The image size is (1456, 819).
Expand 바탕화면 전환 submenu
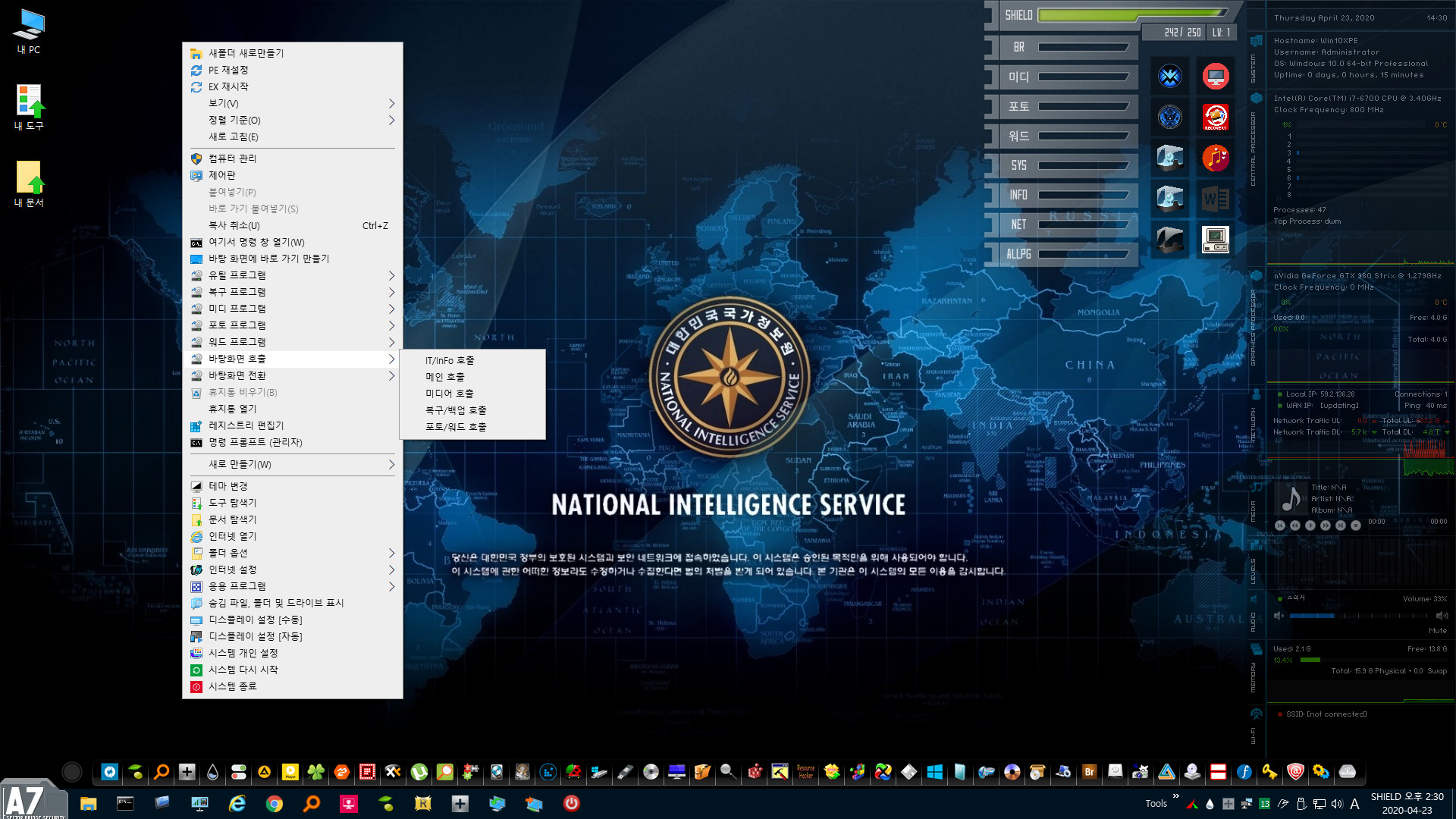point(293,375)
